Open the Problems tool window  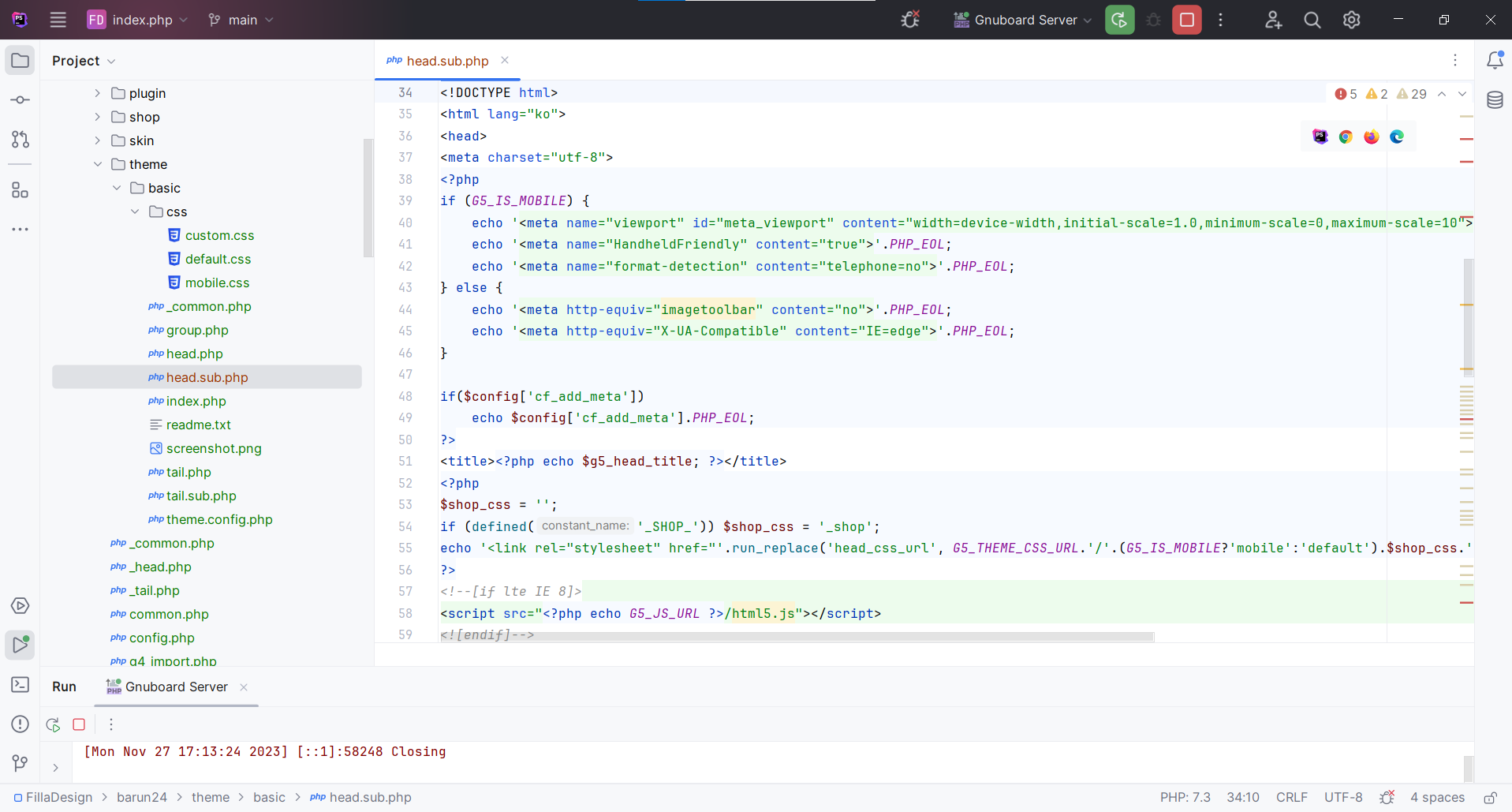click(21, 724)
